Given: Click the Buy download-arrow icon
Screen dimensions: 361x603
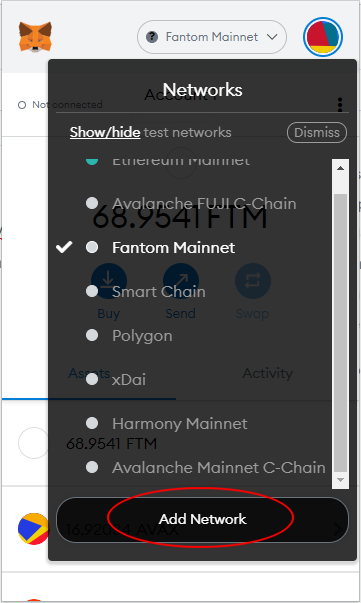Looking at the screenshot, I should [109, 281].
